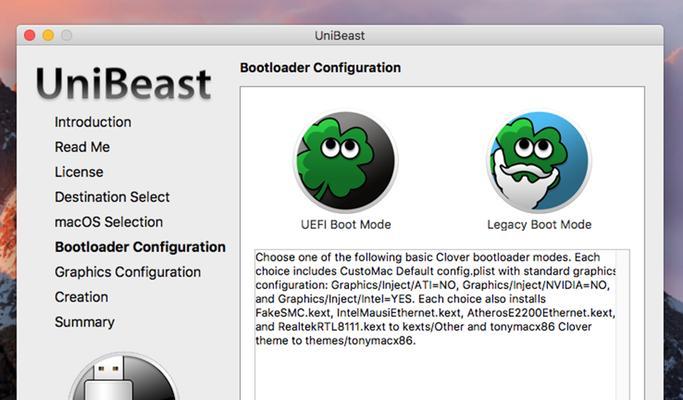The width and height of the screenshot is (683, 400).
Task: Open the Graphics Configuration step
Action: 128,272
